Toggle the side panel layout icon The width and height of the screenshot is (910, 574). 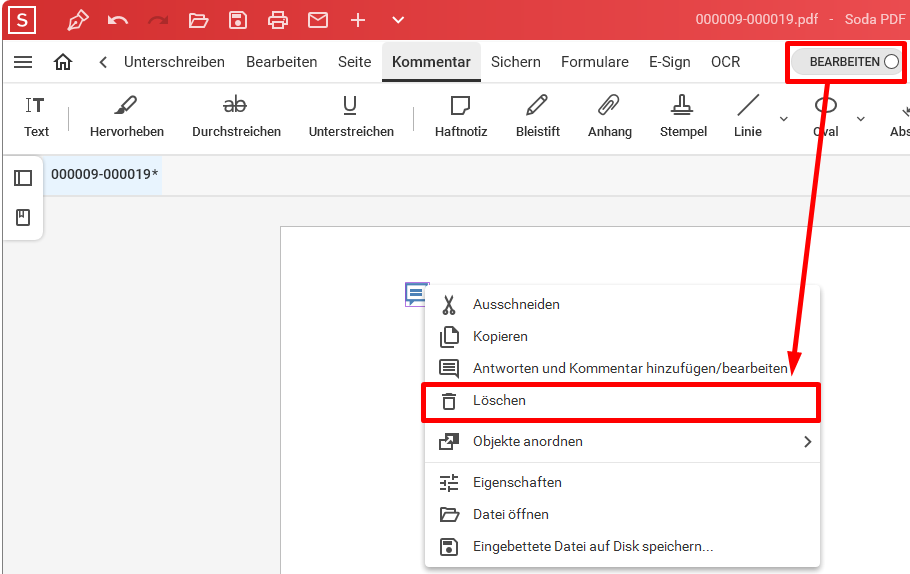pos(23,178)
